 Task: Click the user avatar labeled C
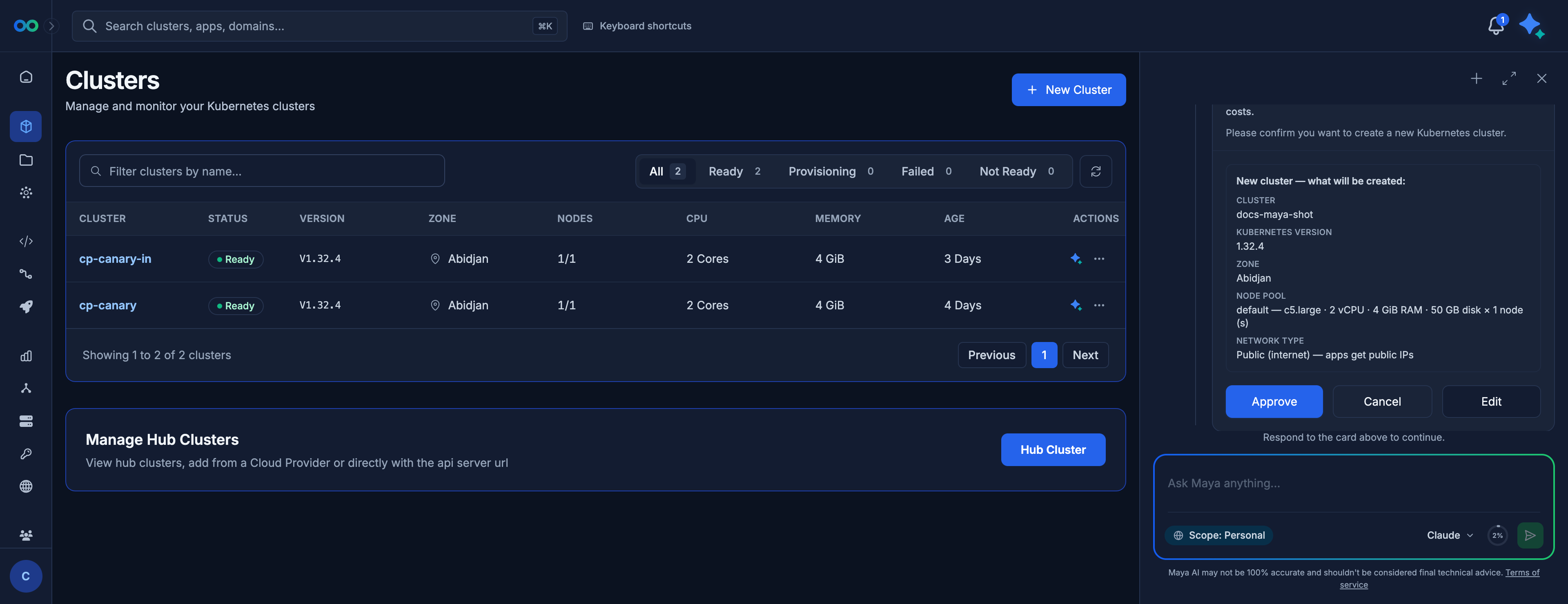tap(26, 576)
